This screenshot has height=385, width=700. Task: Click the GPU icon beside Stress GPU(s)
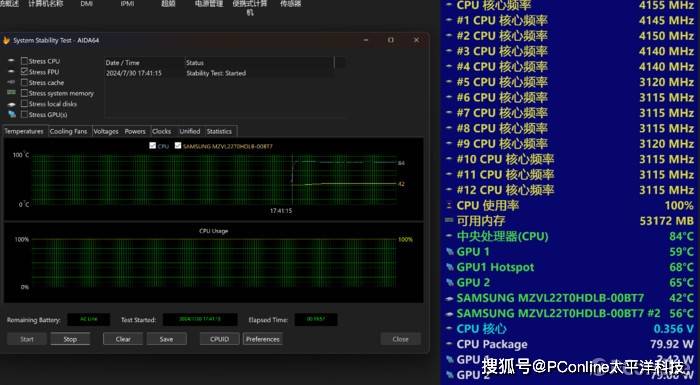[12, 114]
